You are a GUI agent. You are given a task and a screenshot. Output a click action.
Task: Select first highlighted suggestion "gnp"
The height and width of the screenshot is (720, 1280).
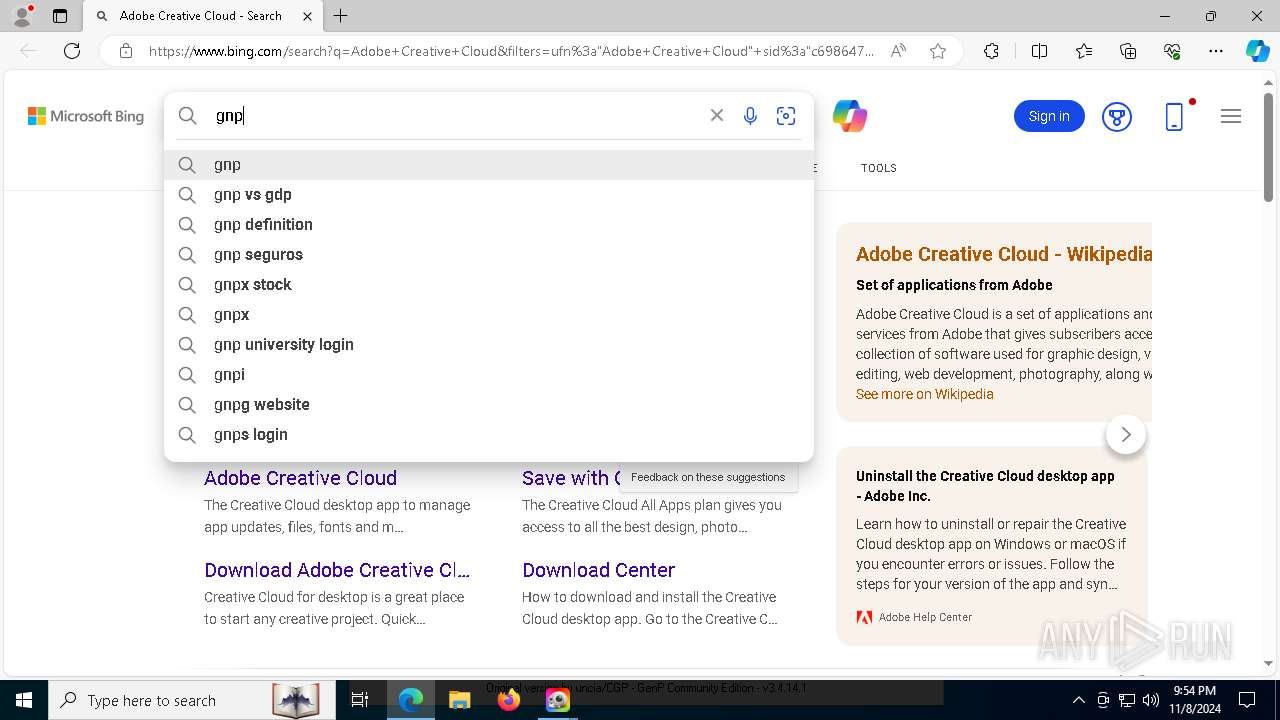[x=489, y=165]
